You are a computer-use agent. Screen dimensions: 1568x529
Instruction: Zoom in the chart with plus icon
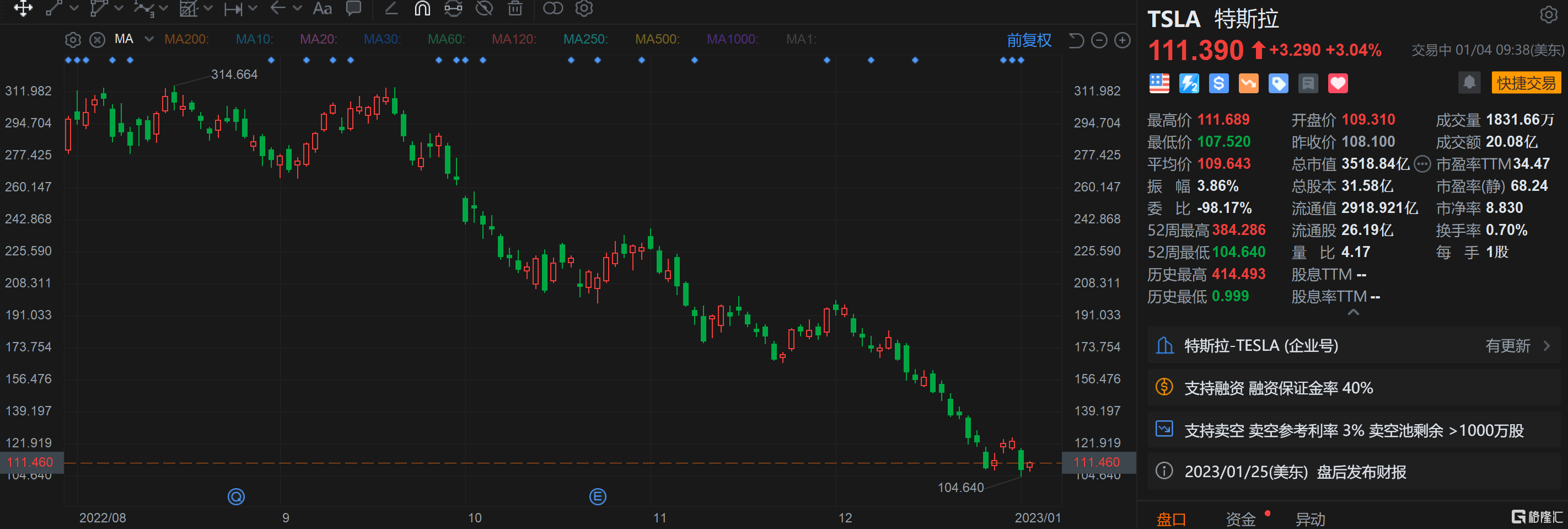point(1122,40)
